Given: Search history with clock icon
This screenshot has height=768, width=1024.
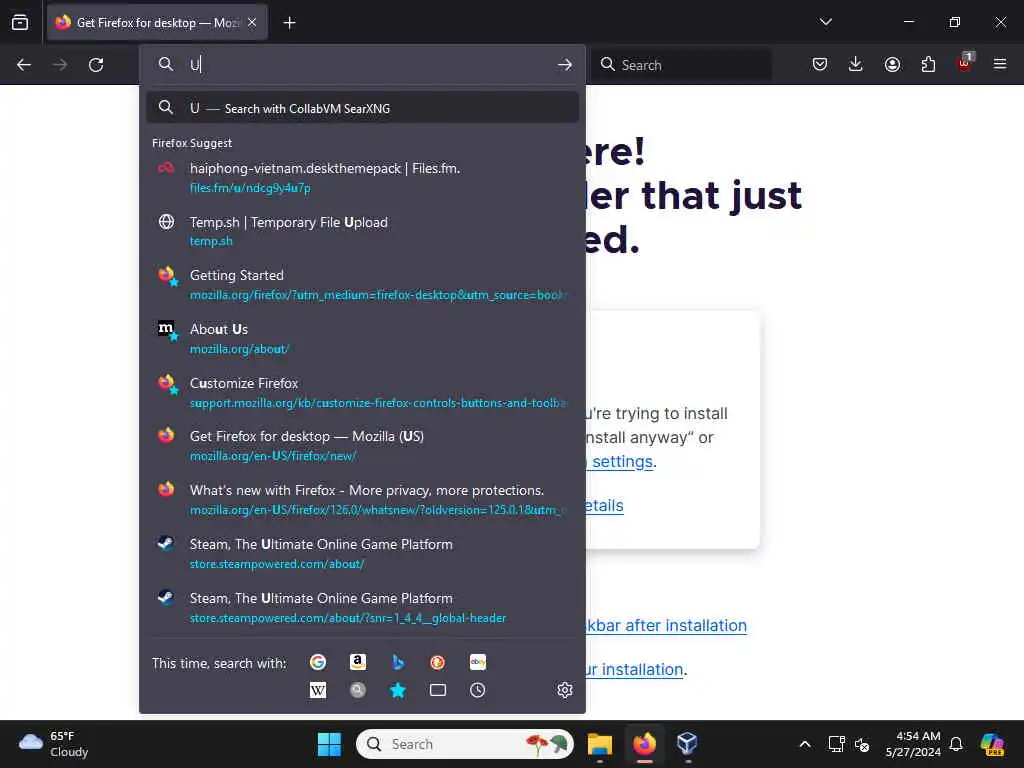Looking at the screenshot, I should 477,690.
